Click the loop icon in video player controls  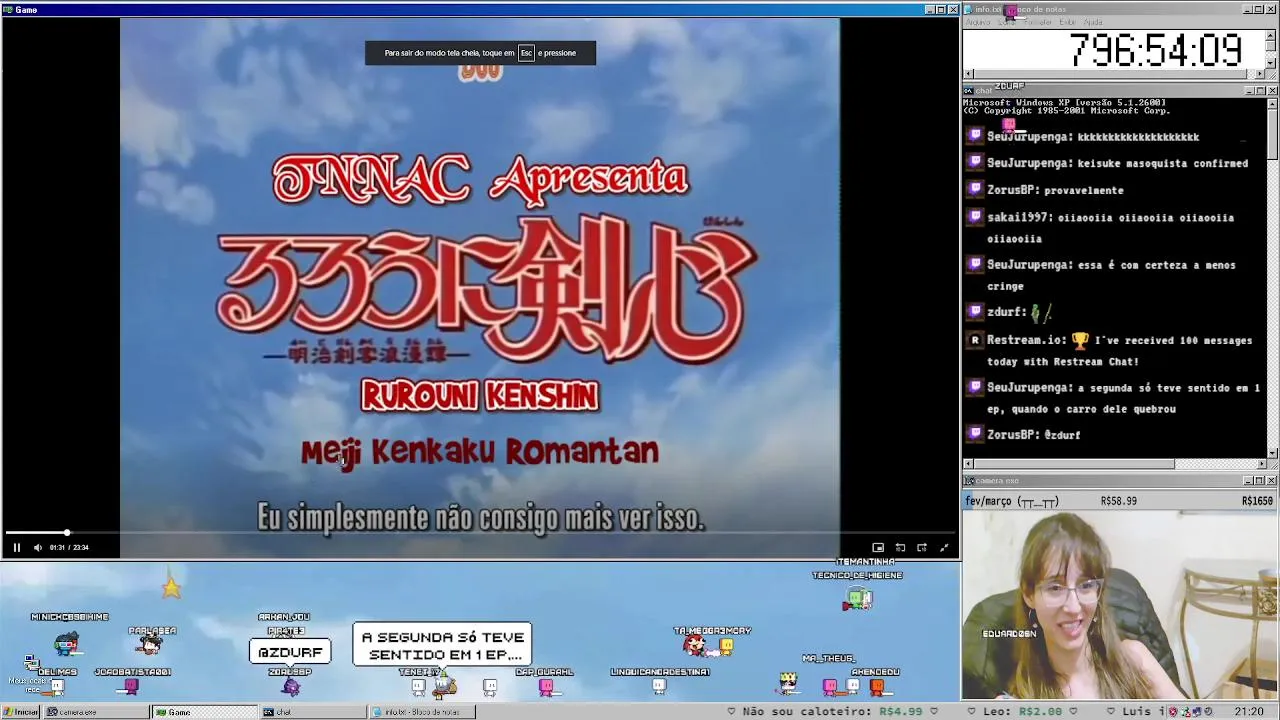coord(900,547)
